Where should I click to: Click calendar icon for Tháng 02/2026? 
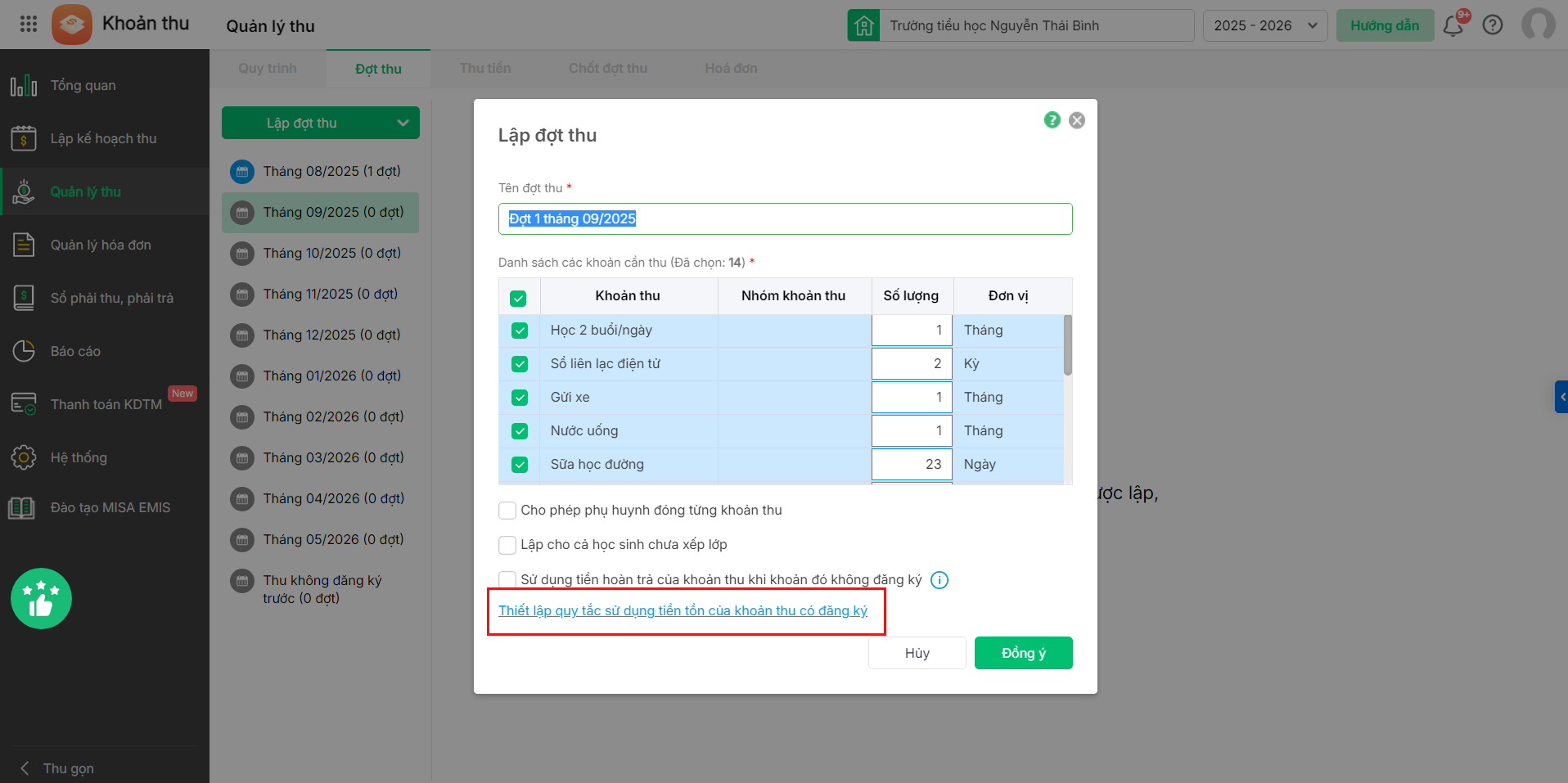pyautogui.click(x=242, y=417)
